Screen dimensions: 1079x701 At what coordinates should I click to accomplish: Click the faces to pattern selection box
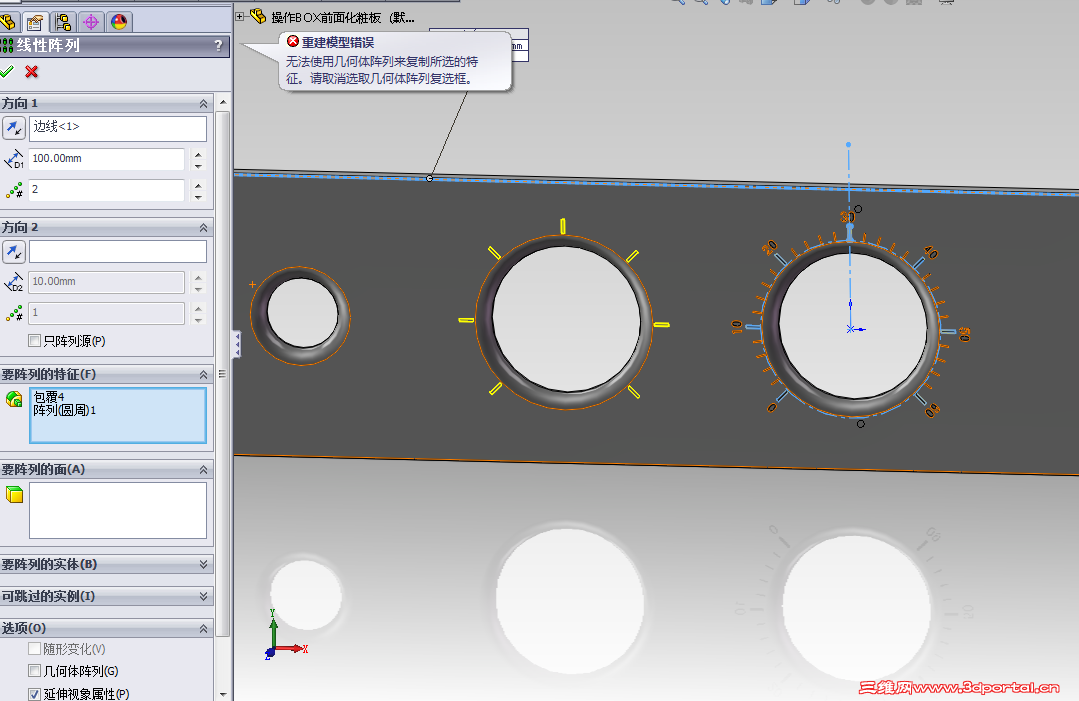[x=118, y=510]
